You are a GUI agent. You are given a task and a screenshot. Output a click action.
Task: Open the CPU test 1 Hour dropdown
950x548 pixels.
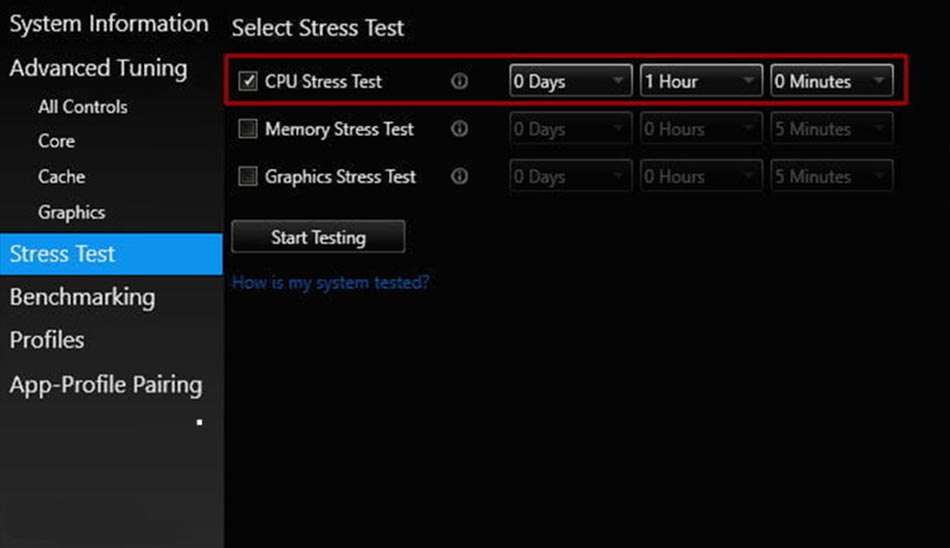pyautogui.click(x=701, y=81)
